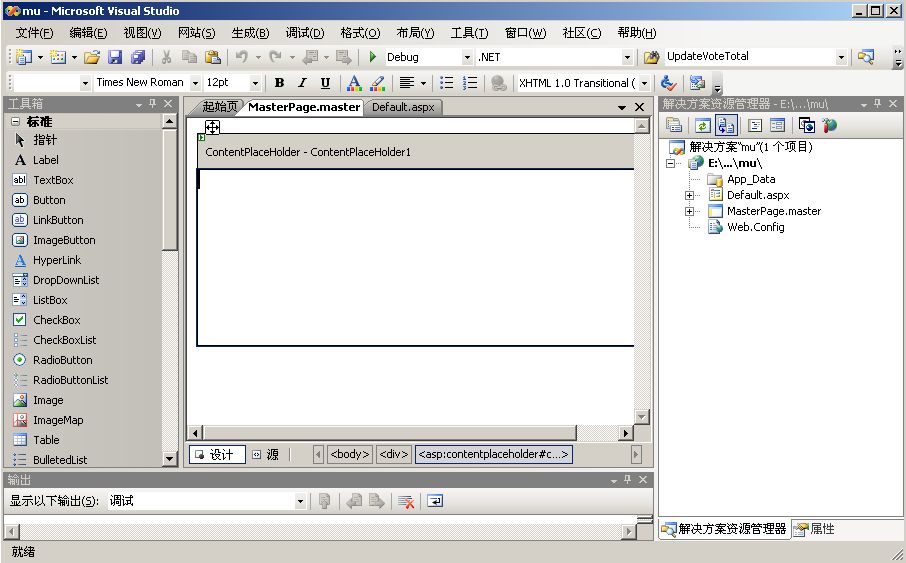906x563 pixels.
Task: Start debugging with the green play icon
Action: click(373, 57)
